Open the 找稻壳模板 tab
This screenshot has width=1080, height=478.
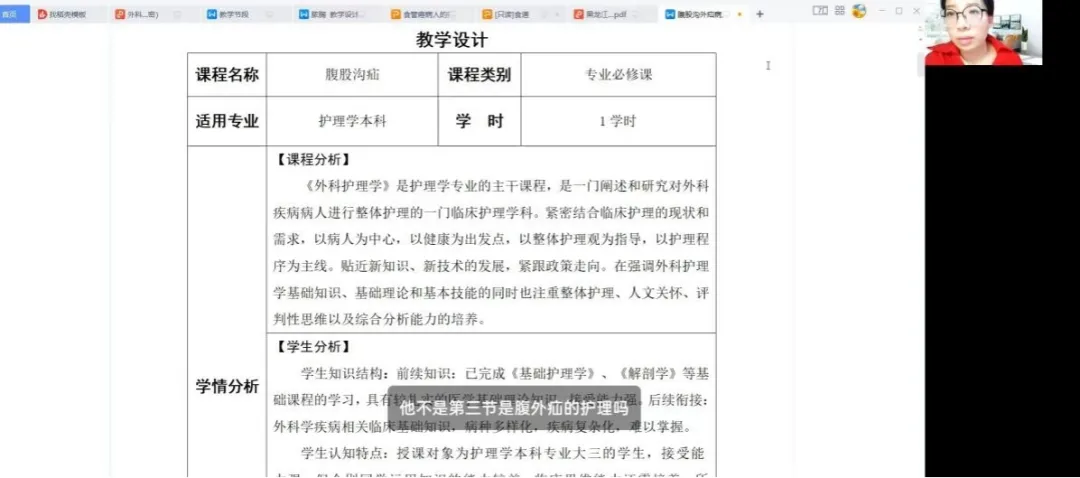[x=62, y=15]
